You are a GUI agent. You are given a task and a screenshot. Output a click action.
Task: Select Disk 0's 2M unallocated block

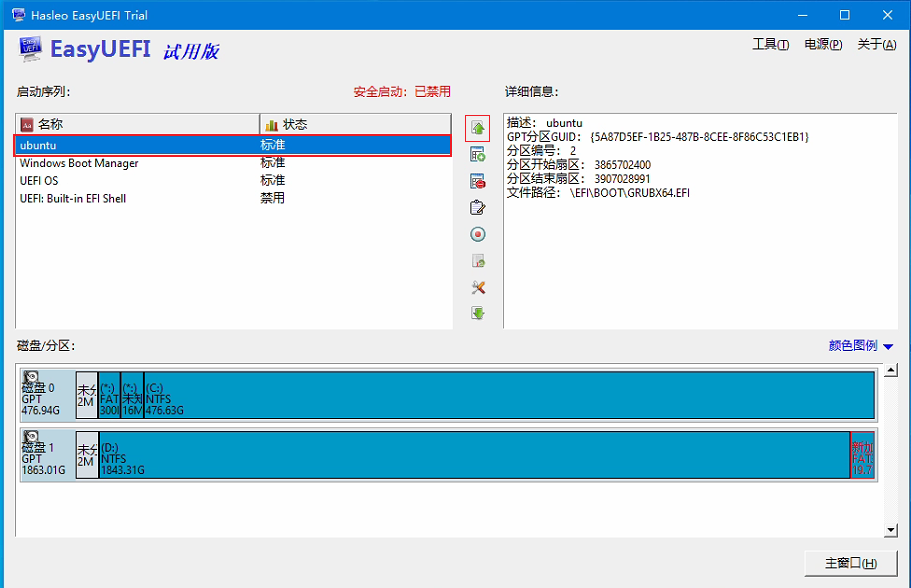coord(87,395)
